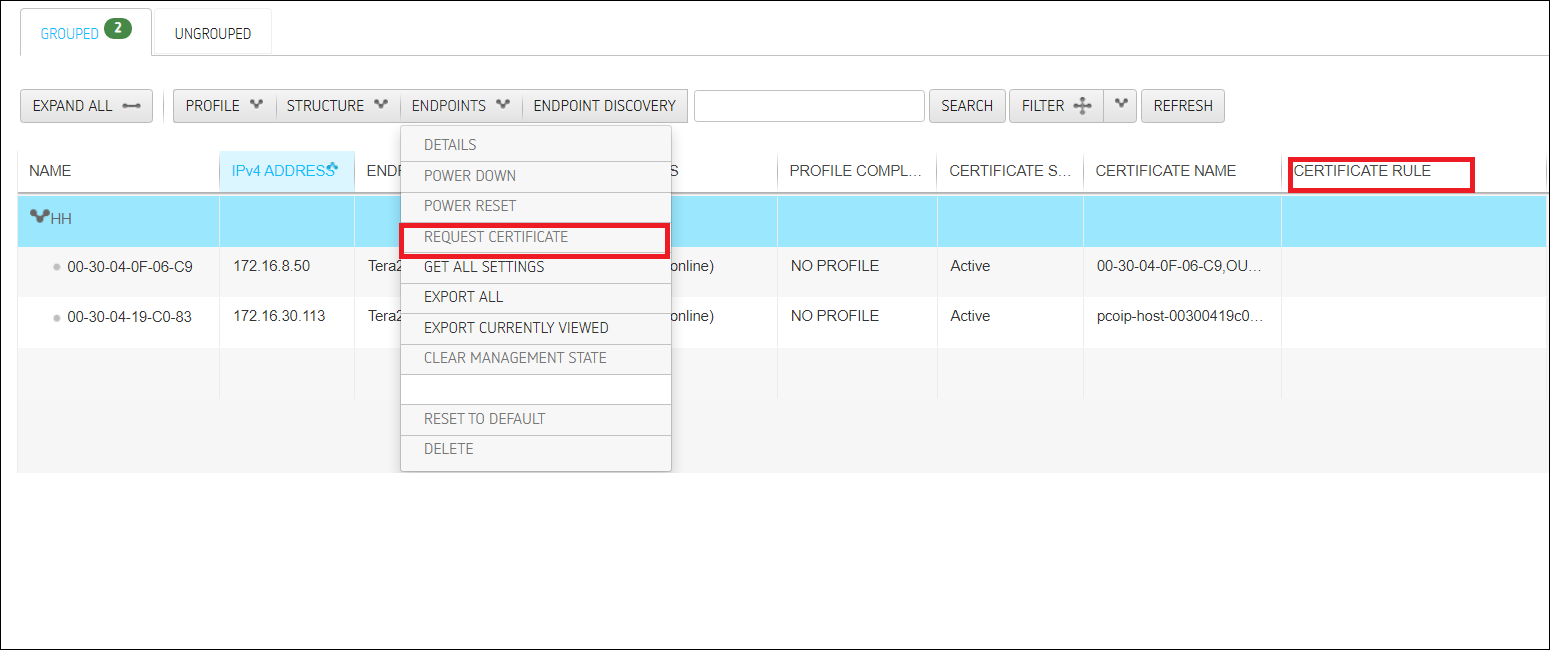Switch to the GROUPED tab
Screen dimensions: 1550x650
pyautogui.click(x=86, y=33)
